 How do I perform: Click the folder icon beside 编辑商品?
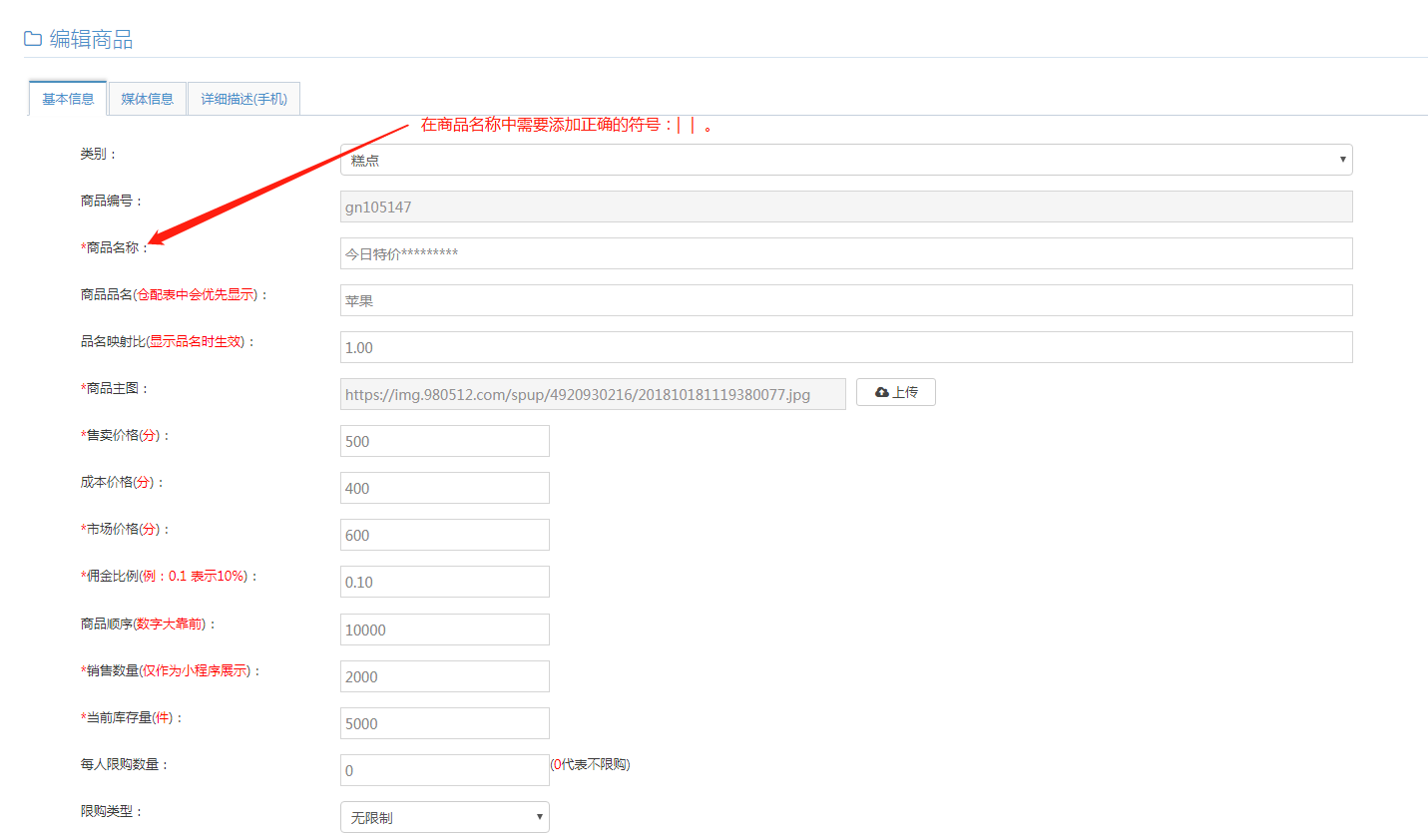tap(33, 39)
